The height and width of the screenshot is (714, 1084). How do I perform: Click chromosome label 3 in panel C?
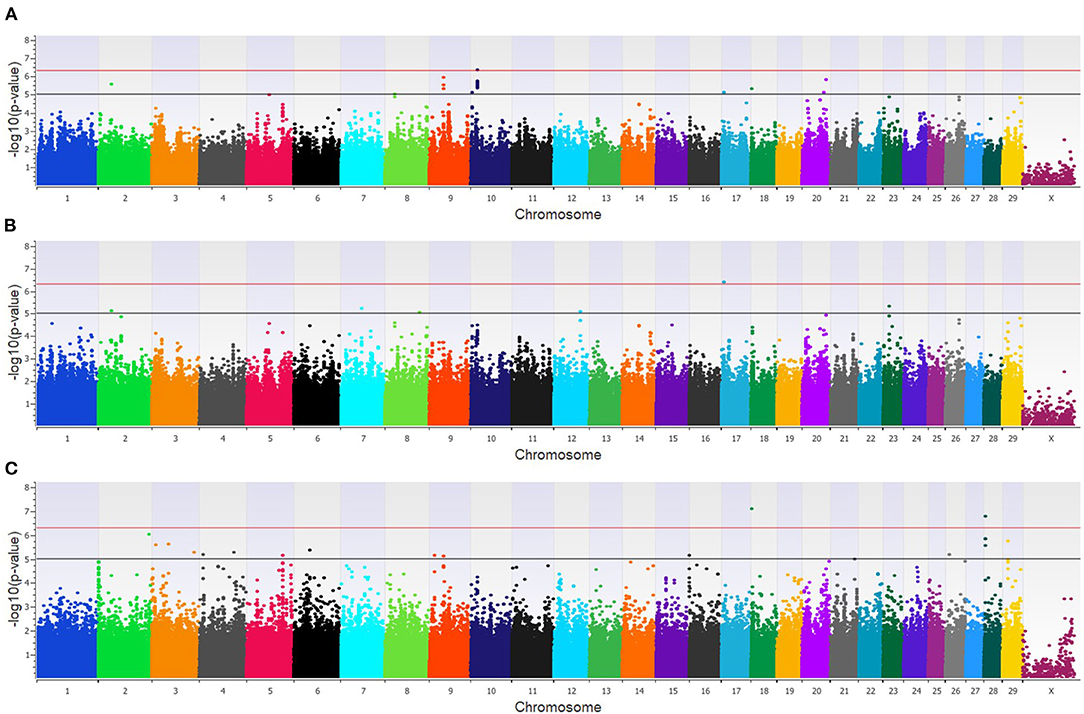pos(176,690)
